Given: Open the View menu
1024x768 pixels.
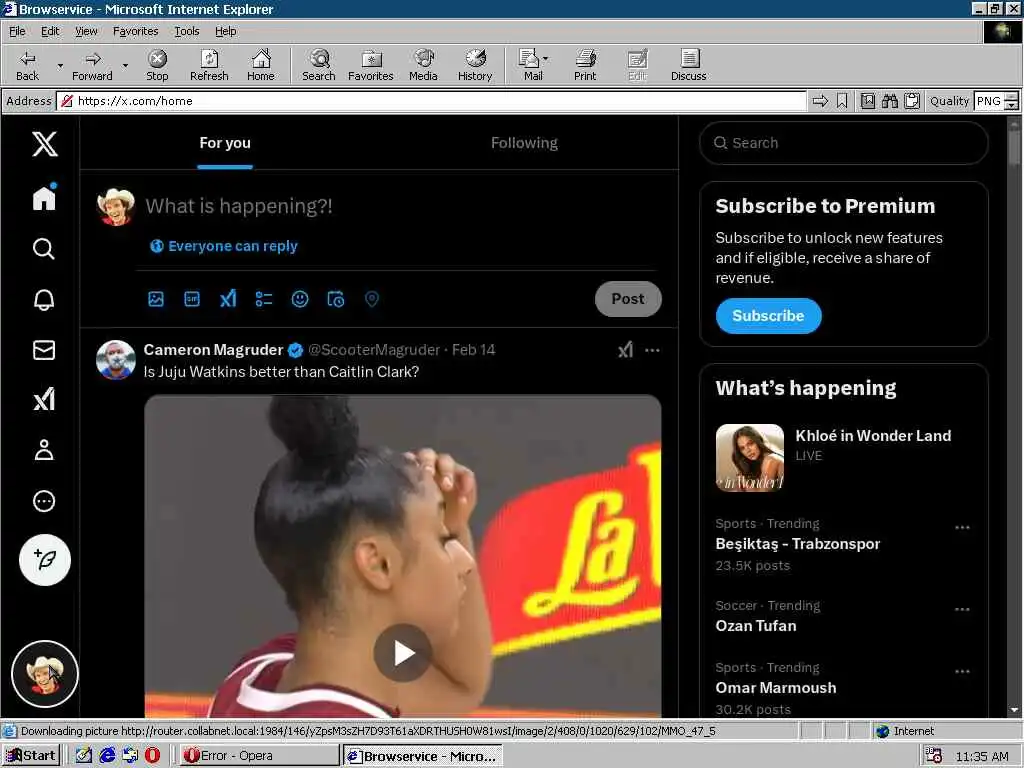Looking at the screenshot, I should point(86,31).
